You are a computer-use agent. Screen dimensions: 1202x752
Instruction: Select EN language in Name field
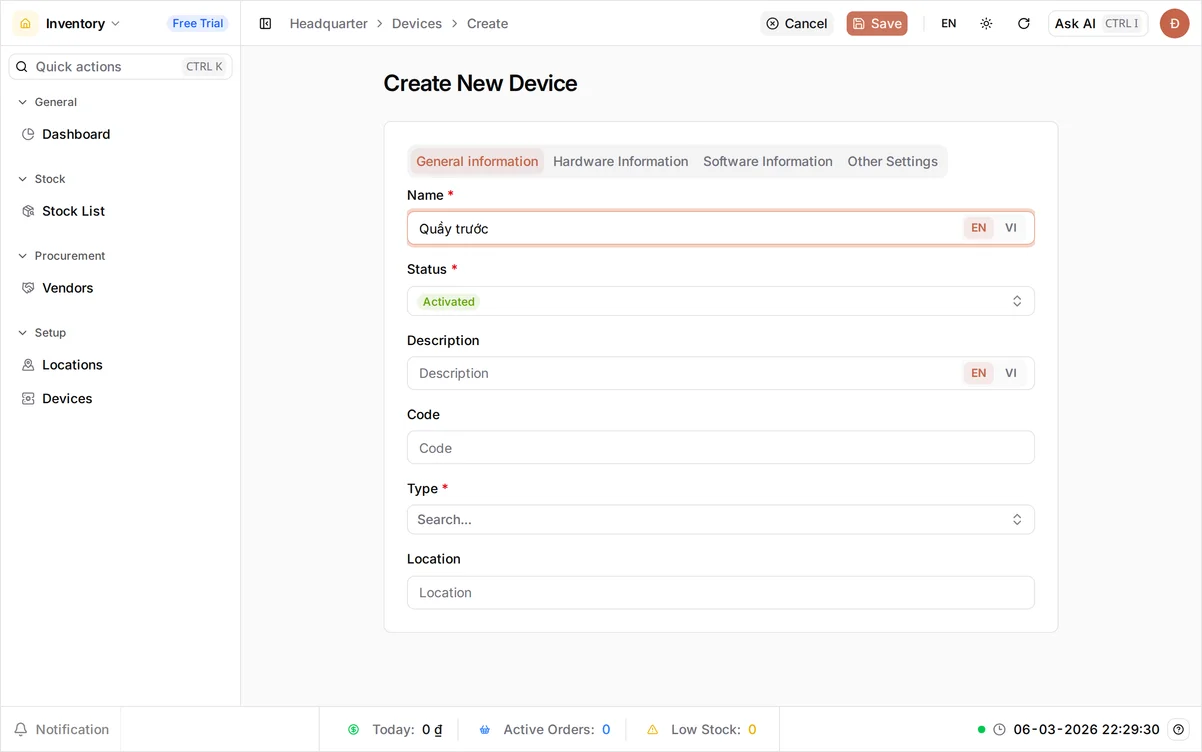[x=978, y=228]
